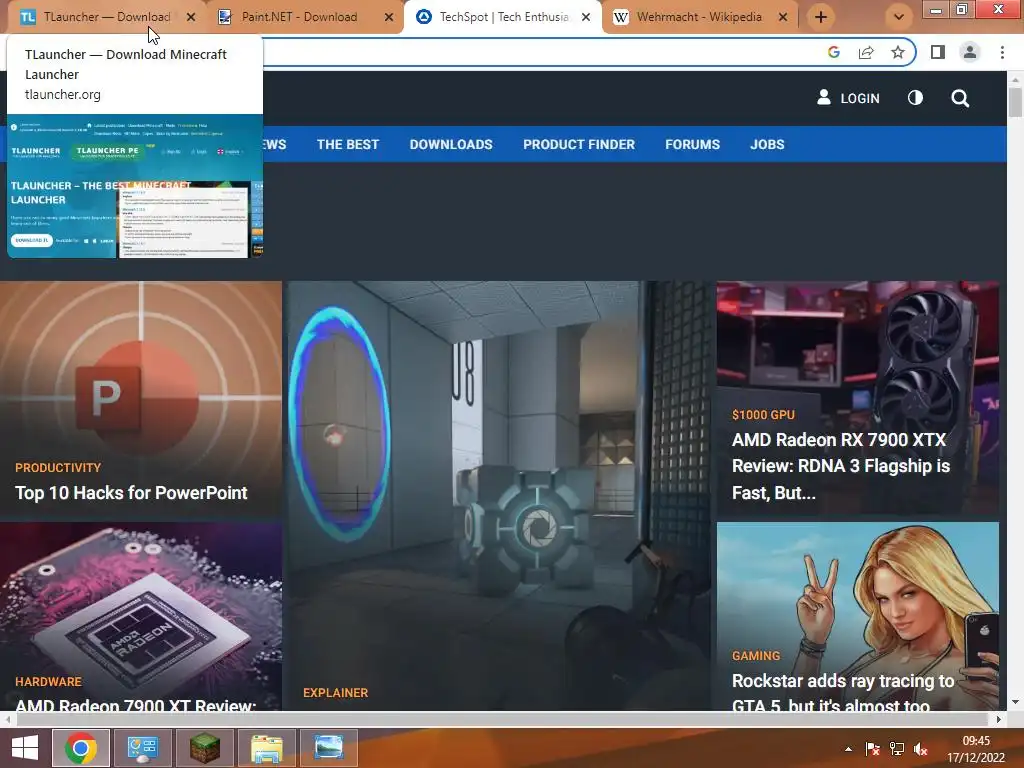Click the Google search icon in address bar

pyautogui.click(x=833, y=52)
